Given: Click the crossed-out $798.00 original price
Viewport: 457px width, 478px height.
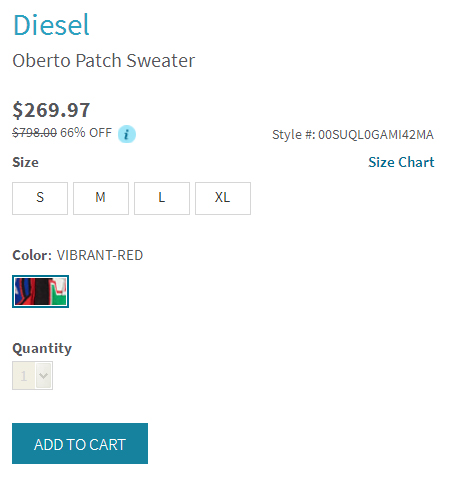Looking at the screenshot, I should tap(35, 133).
